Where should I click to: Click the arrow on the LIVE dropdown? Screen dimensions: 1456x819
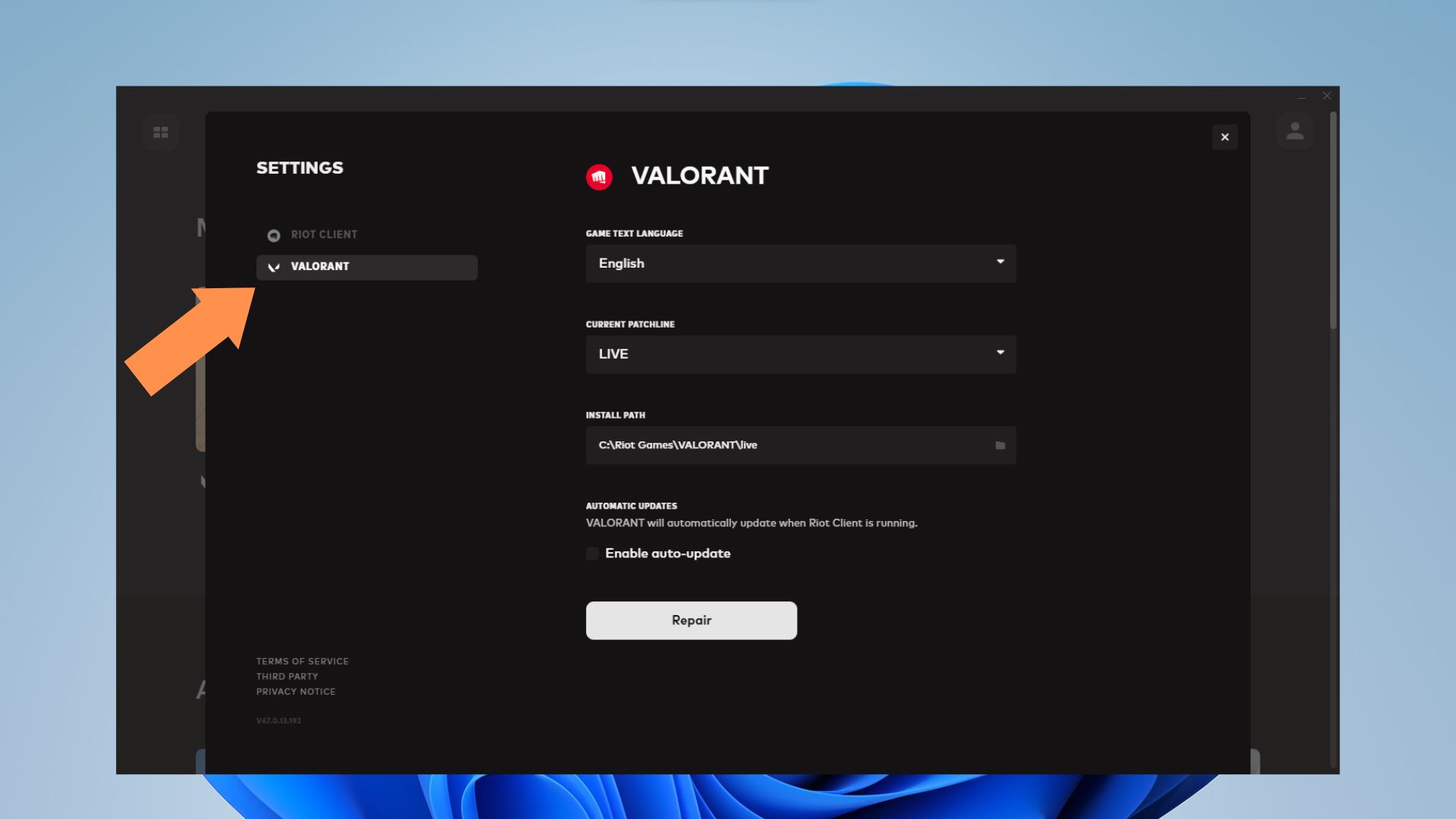(1000, 353)
